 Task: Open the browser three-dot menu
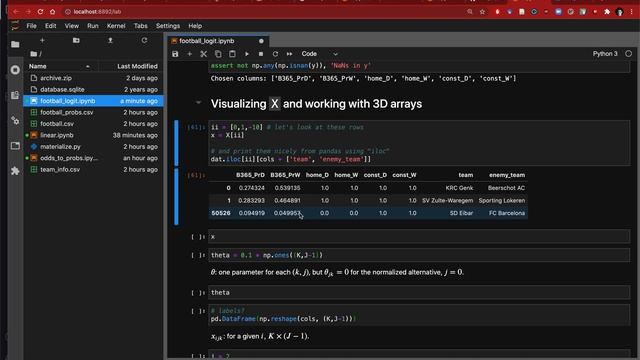pos(632,12)
